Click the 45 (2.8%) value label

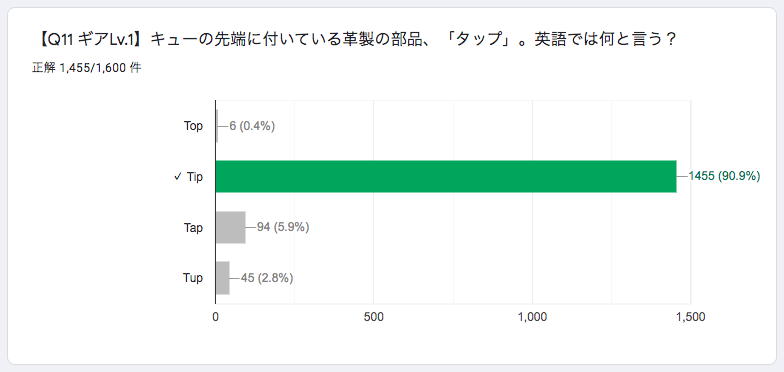(x=267, y=278)
